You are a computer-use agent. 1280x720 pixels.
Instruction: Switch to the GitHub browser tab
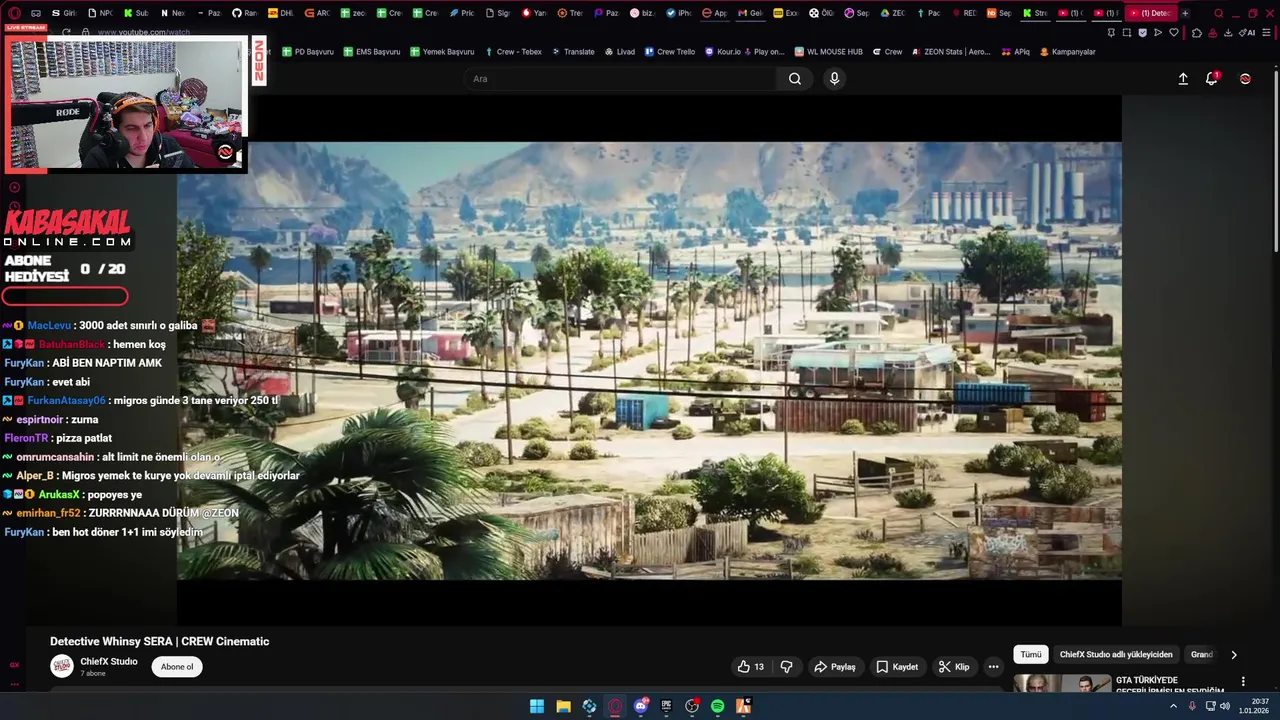pos(244,13)
